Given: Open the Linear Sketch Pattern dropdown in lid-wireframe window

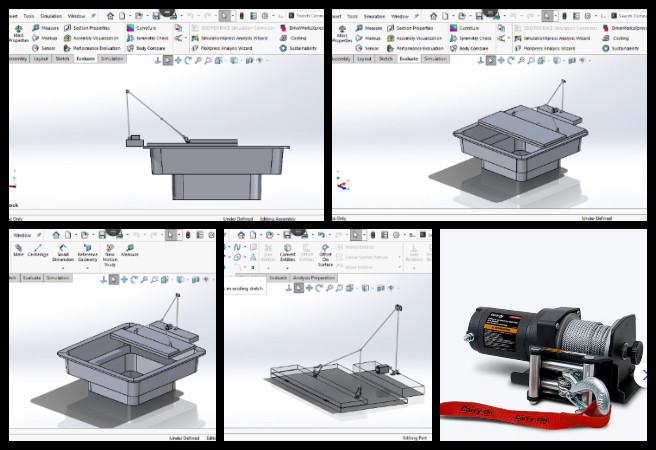Looking at the screenshot, I should coord(400,257).
